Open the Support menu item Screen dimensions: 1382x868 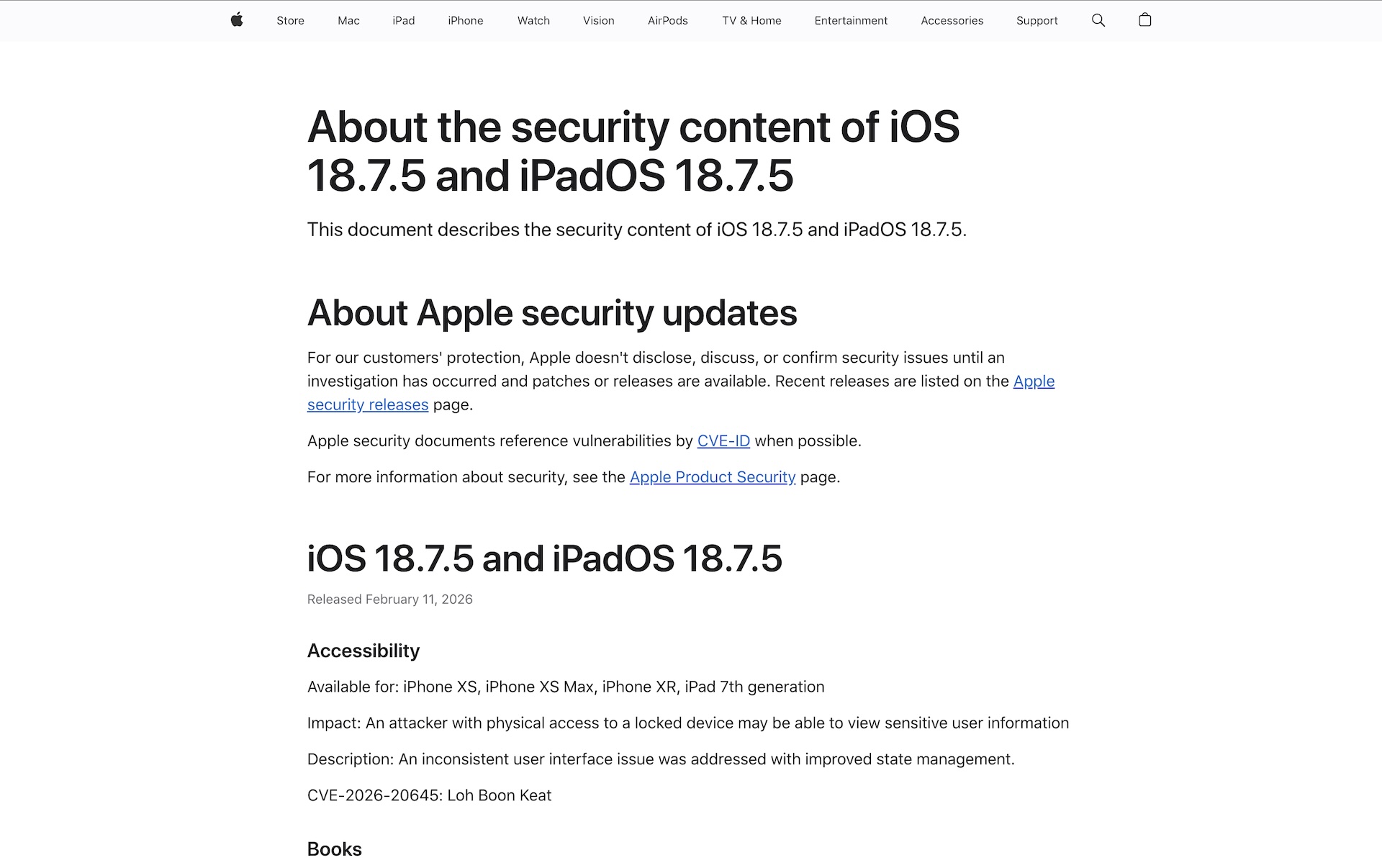click(1036, 21)
